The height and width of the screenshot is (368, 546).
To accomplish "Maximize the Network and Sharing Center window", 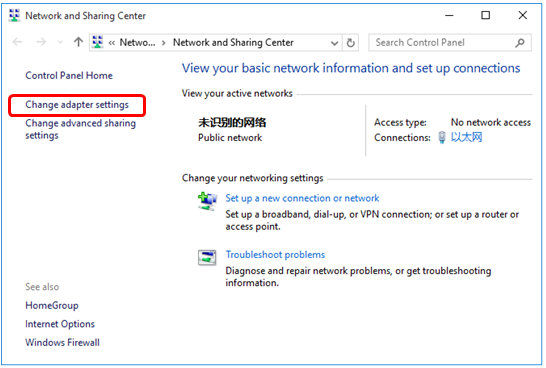I will pyautogui.click(x=485, y=15).
